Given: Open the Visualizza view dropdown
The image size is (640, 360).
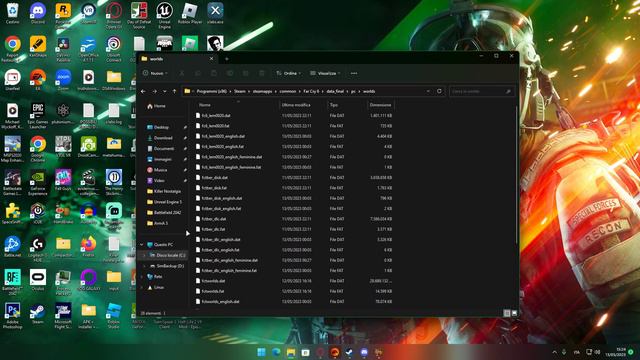Looking at the screenshot, I should coord(325,73).
